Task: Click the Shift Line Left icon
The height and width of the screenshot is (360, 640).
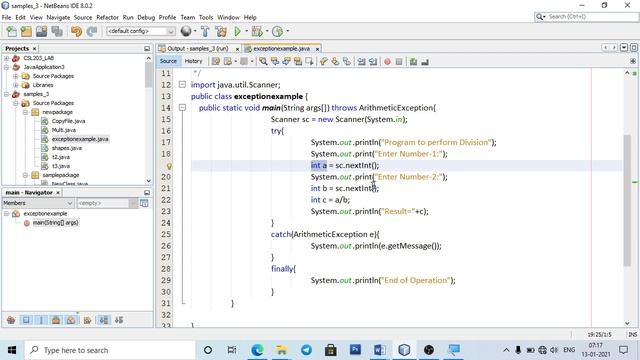Action: click(361, 62)
